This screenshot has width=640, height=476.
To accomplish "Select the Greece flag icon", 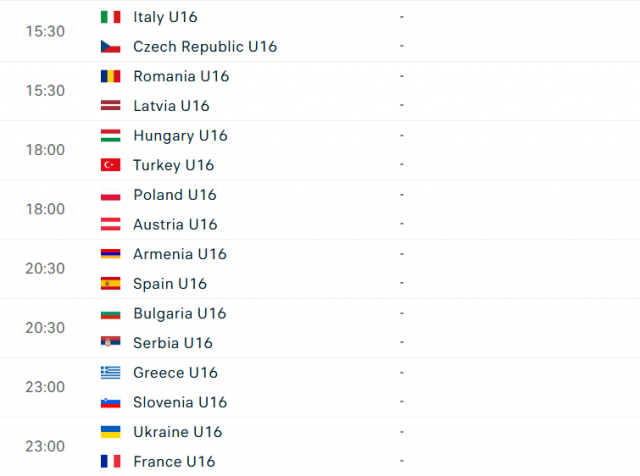I will pyautogui.click(x=111, y=372).
